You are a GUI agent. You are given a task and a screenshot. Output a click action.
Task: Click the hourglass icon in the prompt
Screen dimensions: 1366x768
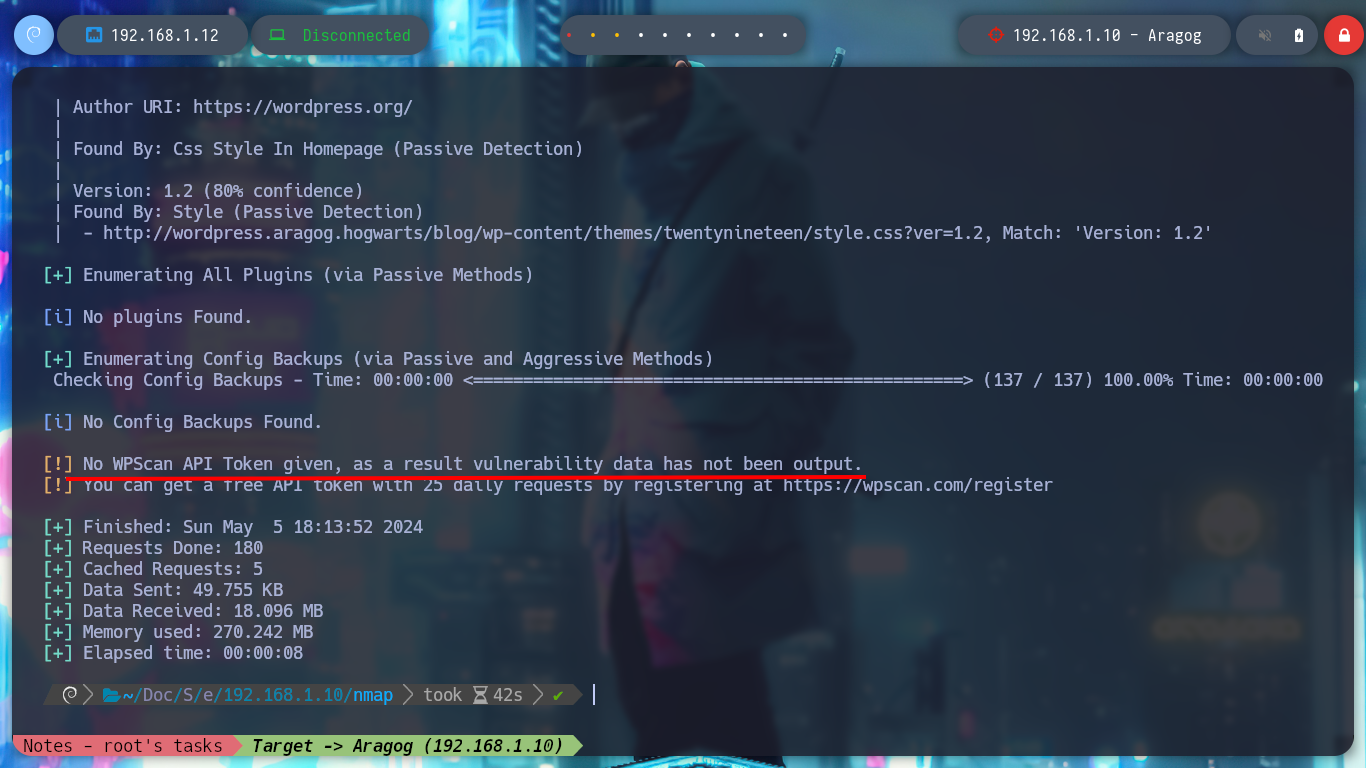click(x=480, y=694)
